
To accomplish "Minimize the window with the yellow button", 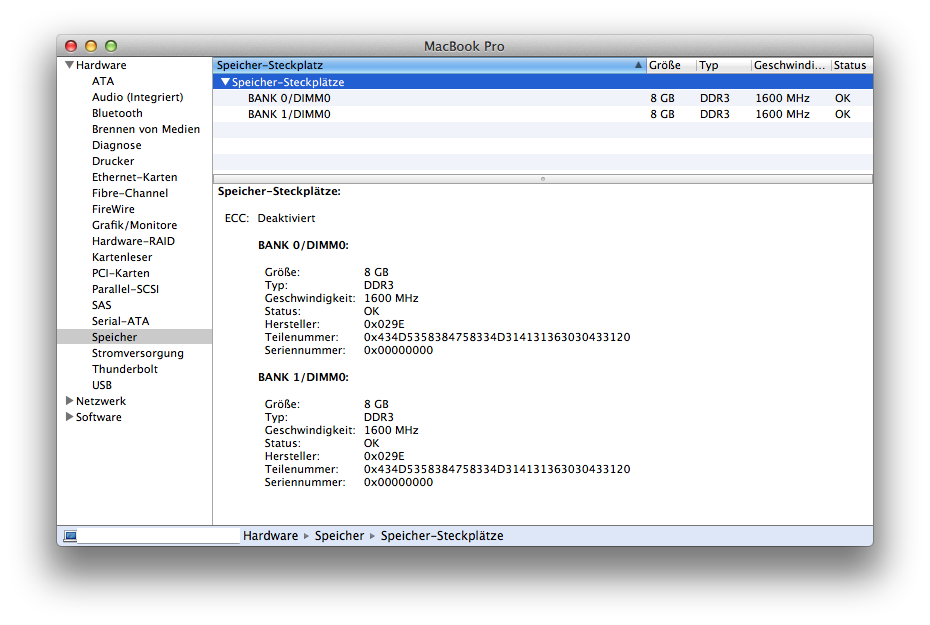I will (91, 46).
